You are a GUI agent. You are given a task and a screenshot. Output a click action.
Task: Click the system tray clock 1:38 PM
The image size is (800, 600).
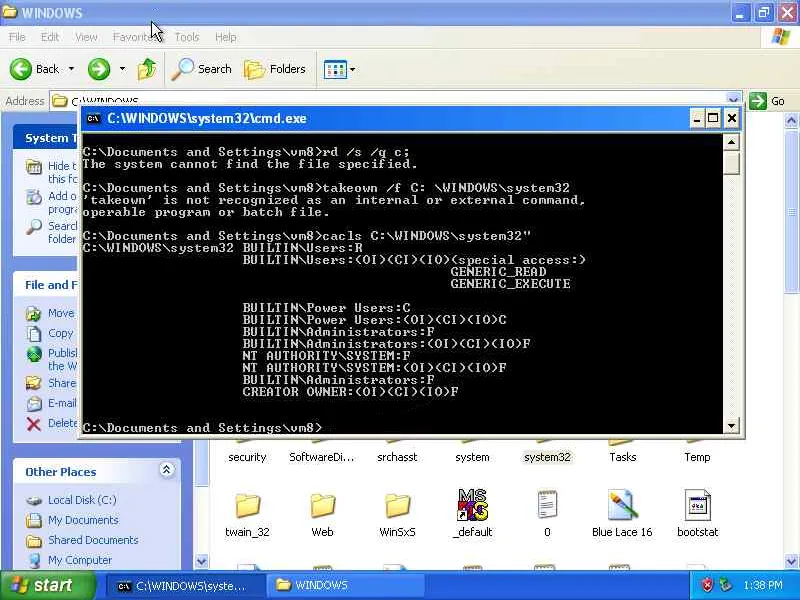(763, 585)
